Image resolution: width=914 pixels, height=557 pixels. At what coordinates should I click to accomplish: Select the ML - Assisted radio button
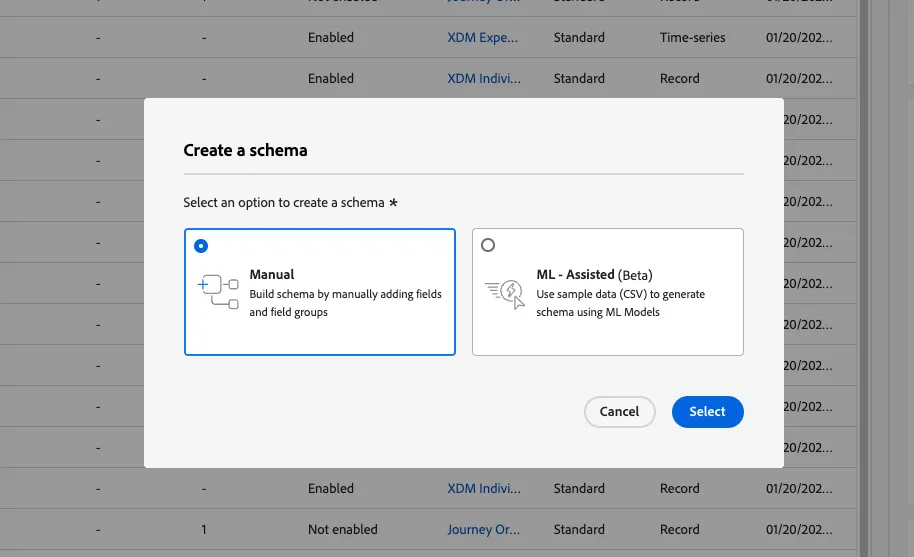(488, 245)
